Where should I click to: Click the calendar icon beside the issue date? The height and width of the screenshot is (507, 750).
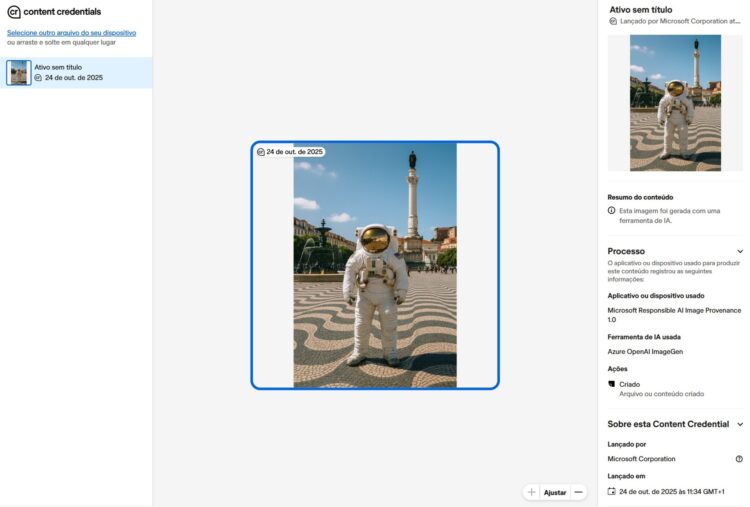coord(612,492)
